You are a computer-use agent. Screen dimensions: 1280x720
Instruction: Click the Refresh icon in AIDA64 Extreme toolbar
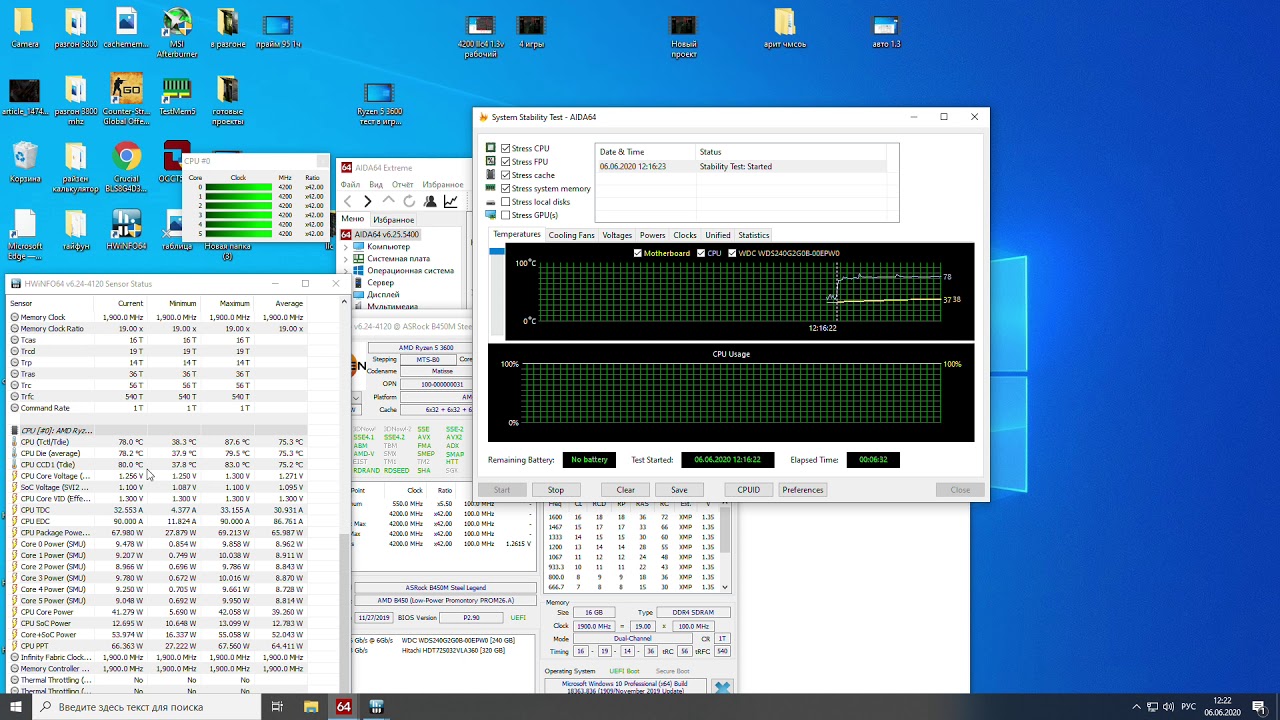coord(409,202)
